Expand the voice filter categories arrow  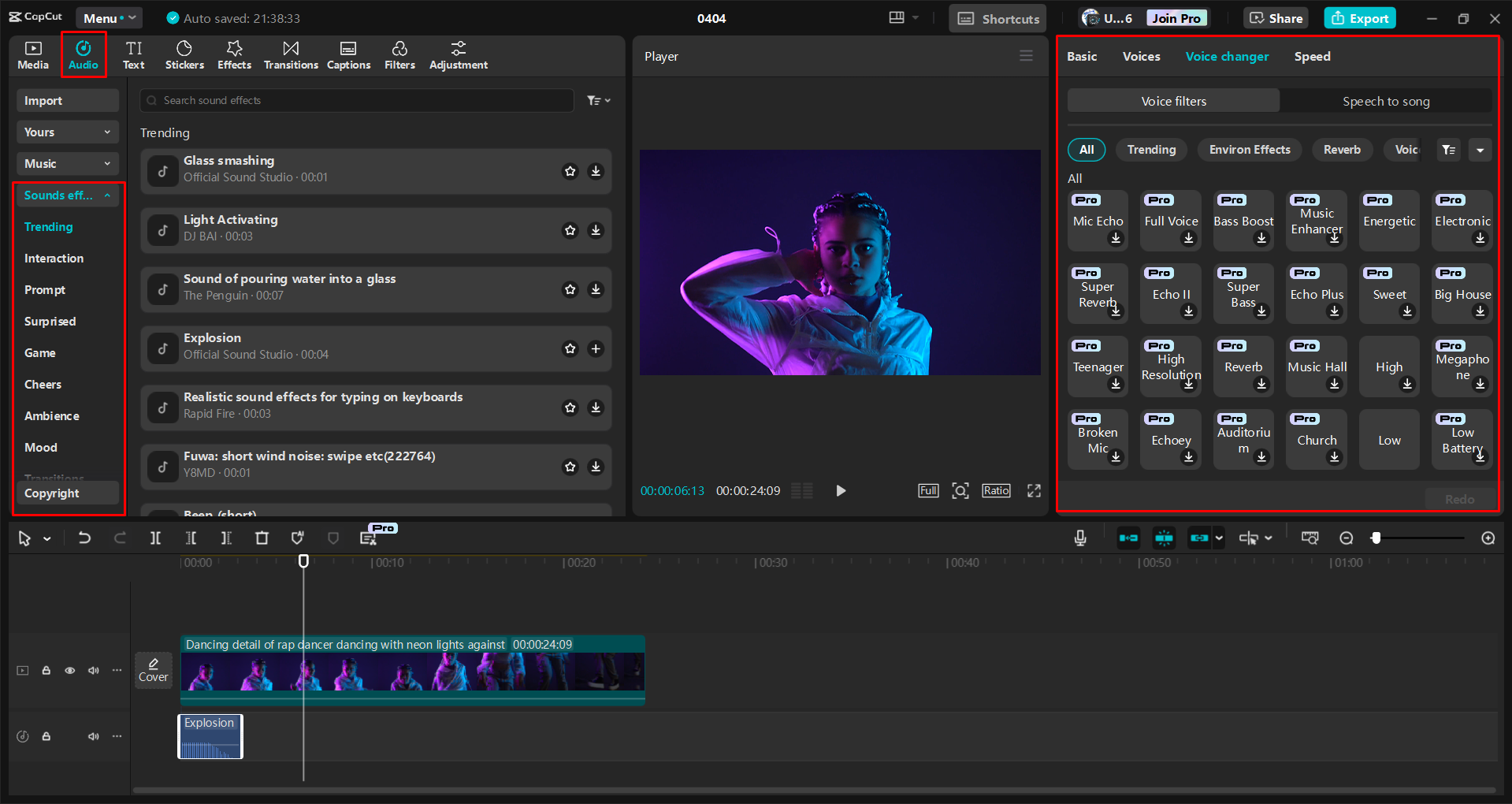click(x=1480, y=150)
